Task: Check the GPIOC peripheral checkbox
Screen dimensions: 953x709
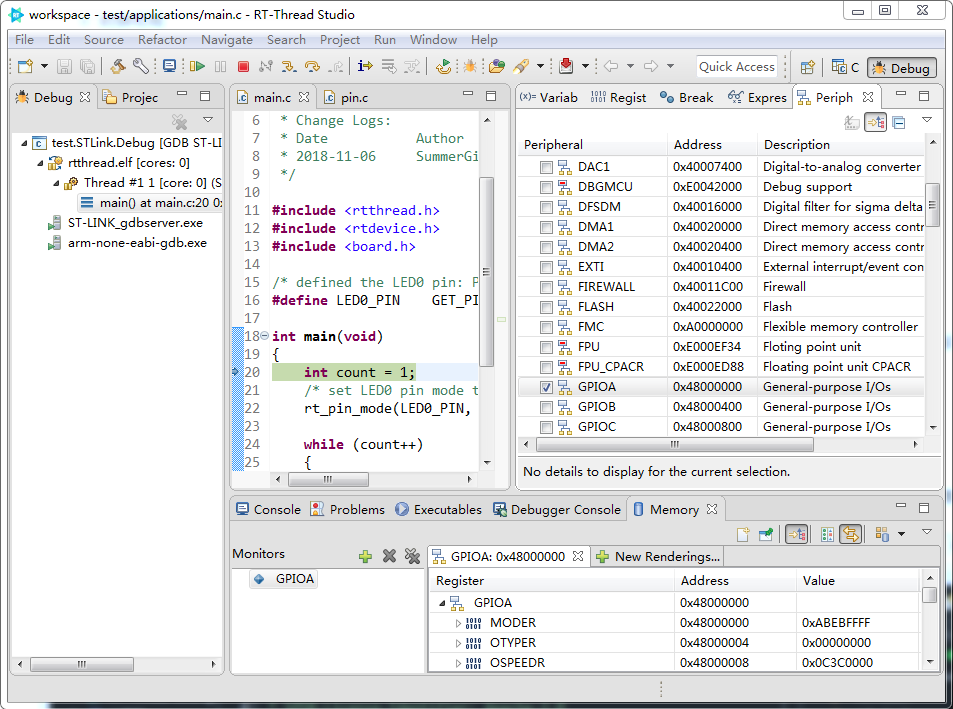Action: [x=546, y=428]
